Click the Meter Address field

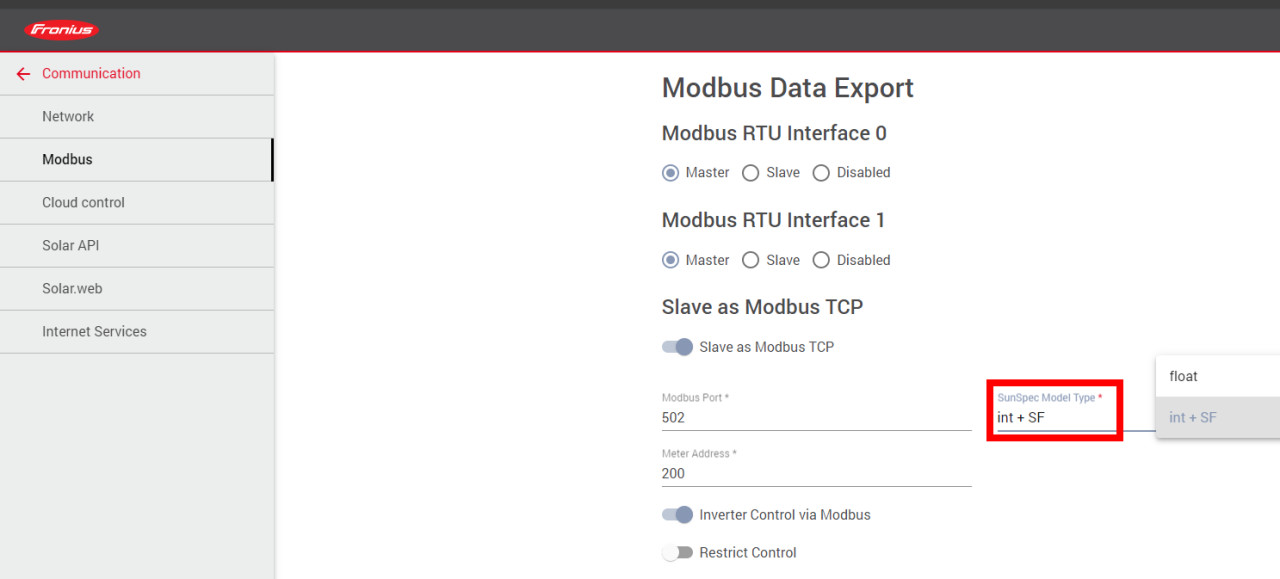(815, 474)
